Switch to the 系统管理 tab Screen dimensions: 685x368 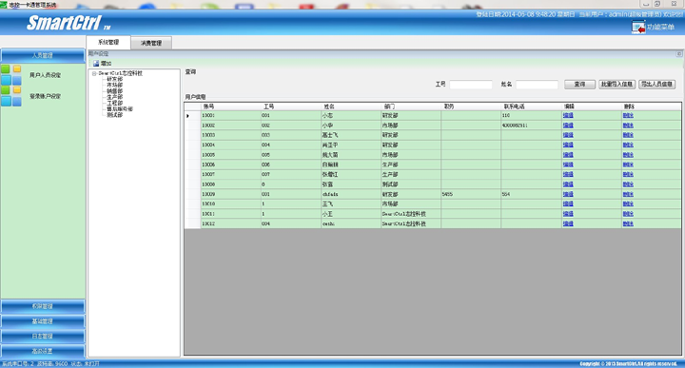pos(108,42)
